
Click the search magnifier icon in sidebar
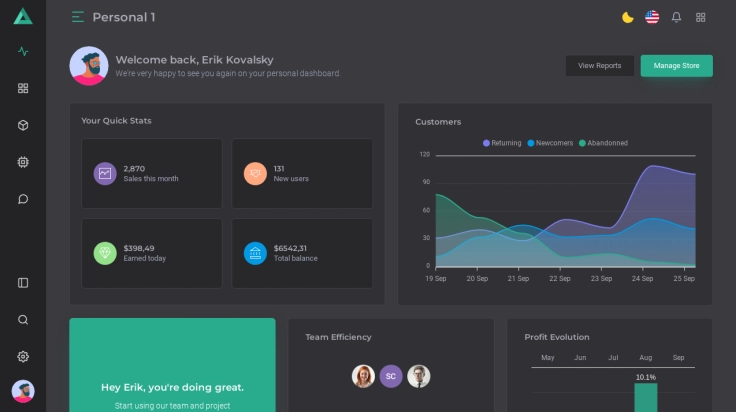23,320
